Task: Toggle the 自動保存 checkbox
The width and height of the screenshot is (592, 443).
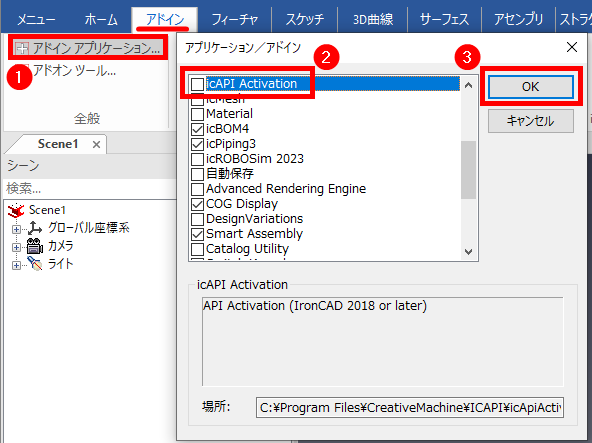Action: pyautogui.click(x=197, y=174)
